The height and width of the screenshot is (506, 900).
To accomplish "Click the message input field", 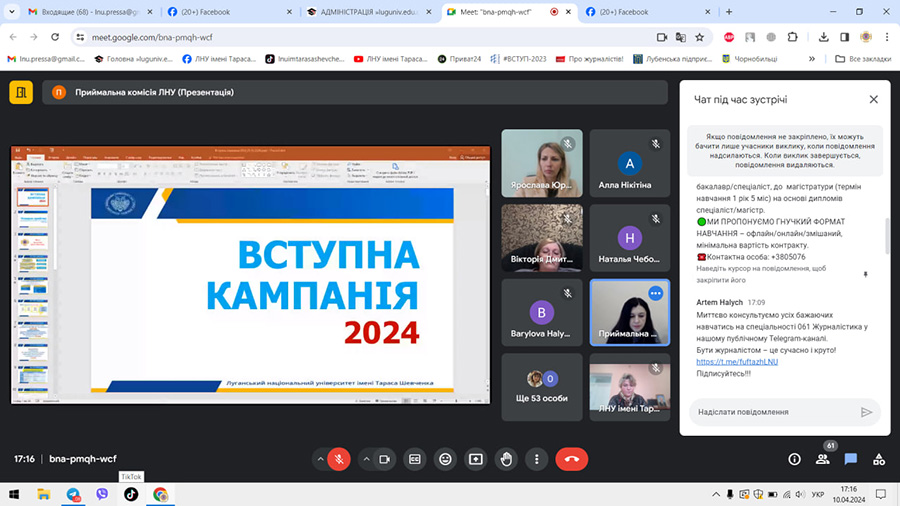I will (x=775, y=412).
